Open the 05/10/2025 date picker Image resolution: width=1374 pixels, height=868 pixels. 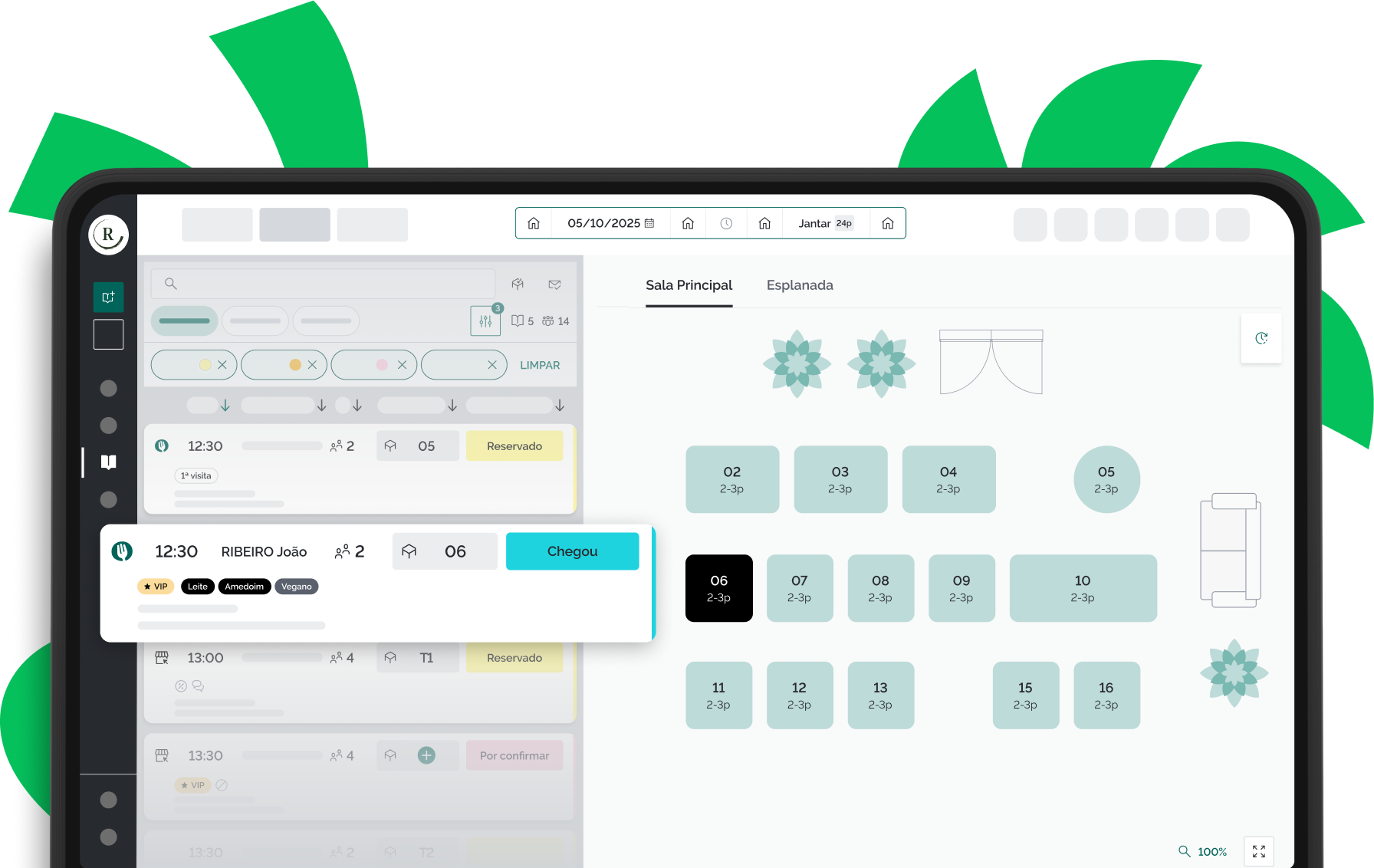(x=611, y=223)
